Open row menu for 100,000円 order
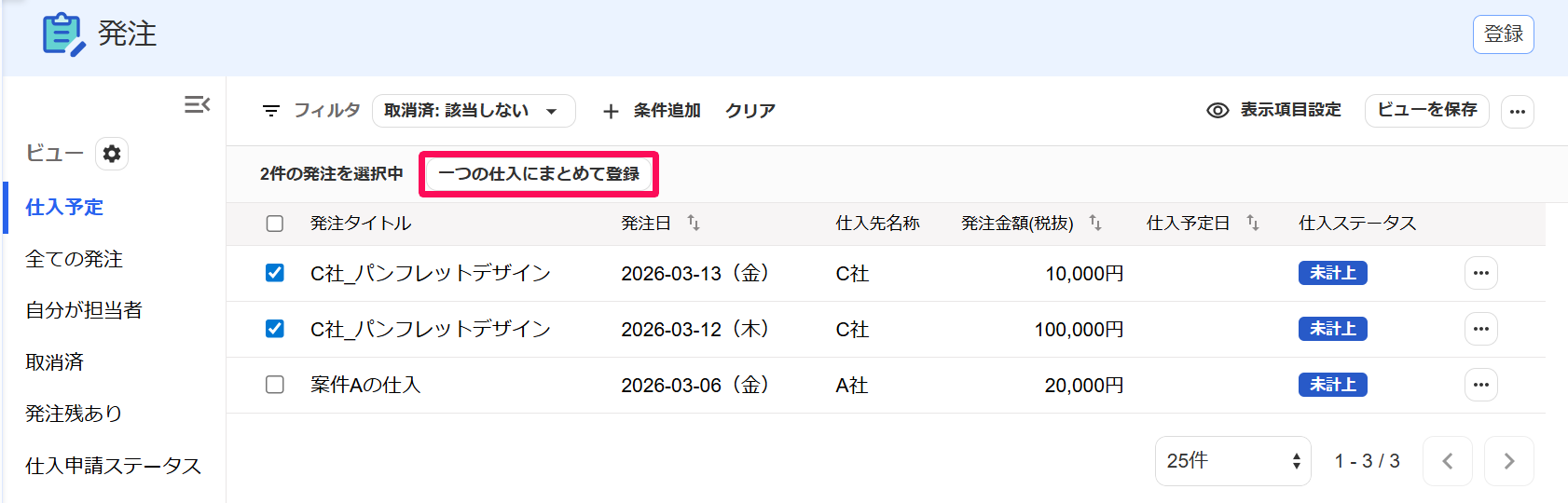The width and height of the screenshot is (1568, 503). [x=1481, y=329]
